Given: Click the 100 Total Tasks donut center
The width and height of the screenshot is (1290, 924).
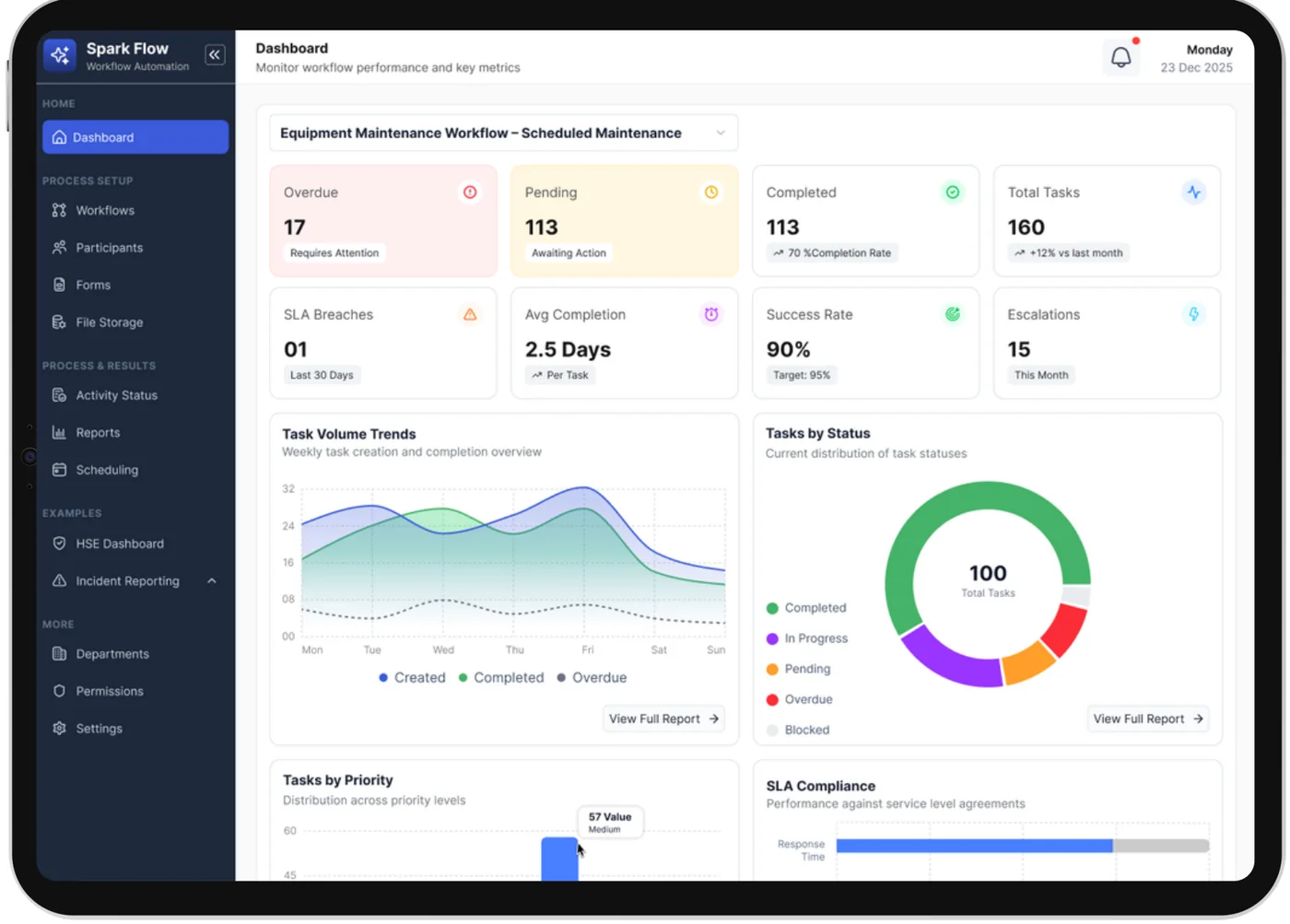Looking at the screenshot, I should (988, 580).
